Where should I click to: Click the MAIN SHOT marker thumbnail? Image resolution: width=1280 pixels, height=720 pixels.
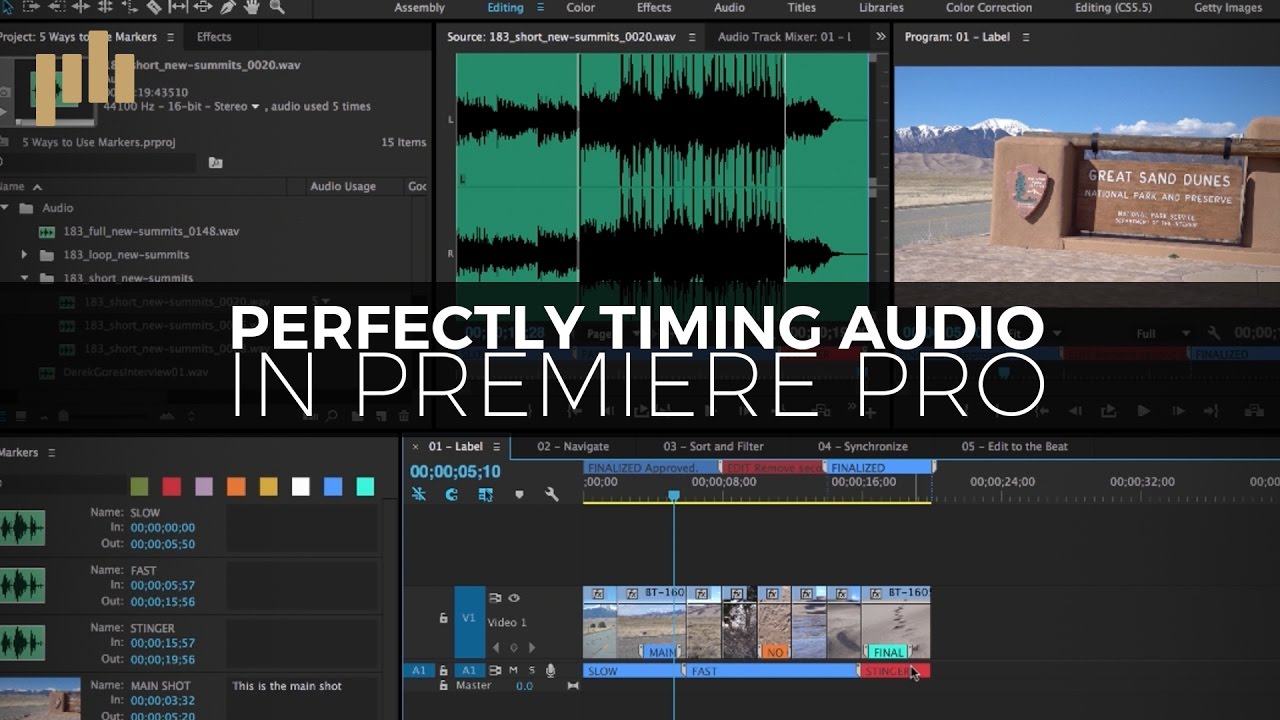pos(40,698)
